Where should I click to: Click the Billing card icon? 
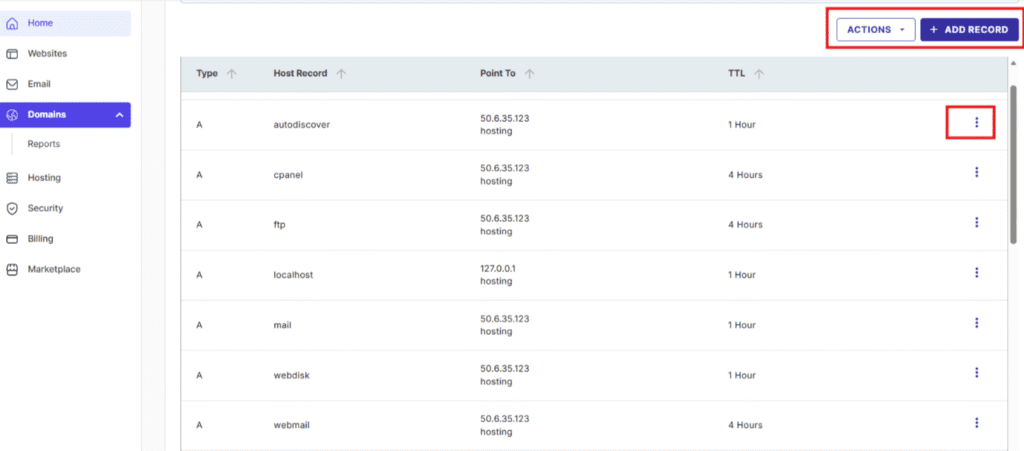[13, 239]
